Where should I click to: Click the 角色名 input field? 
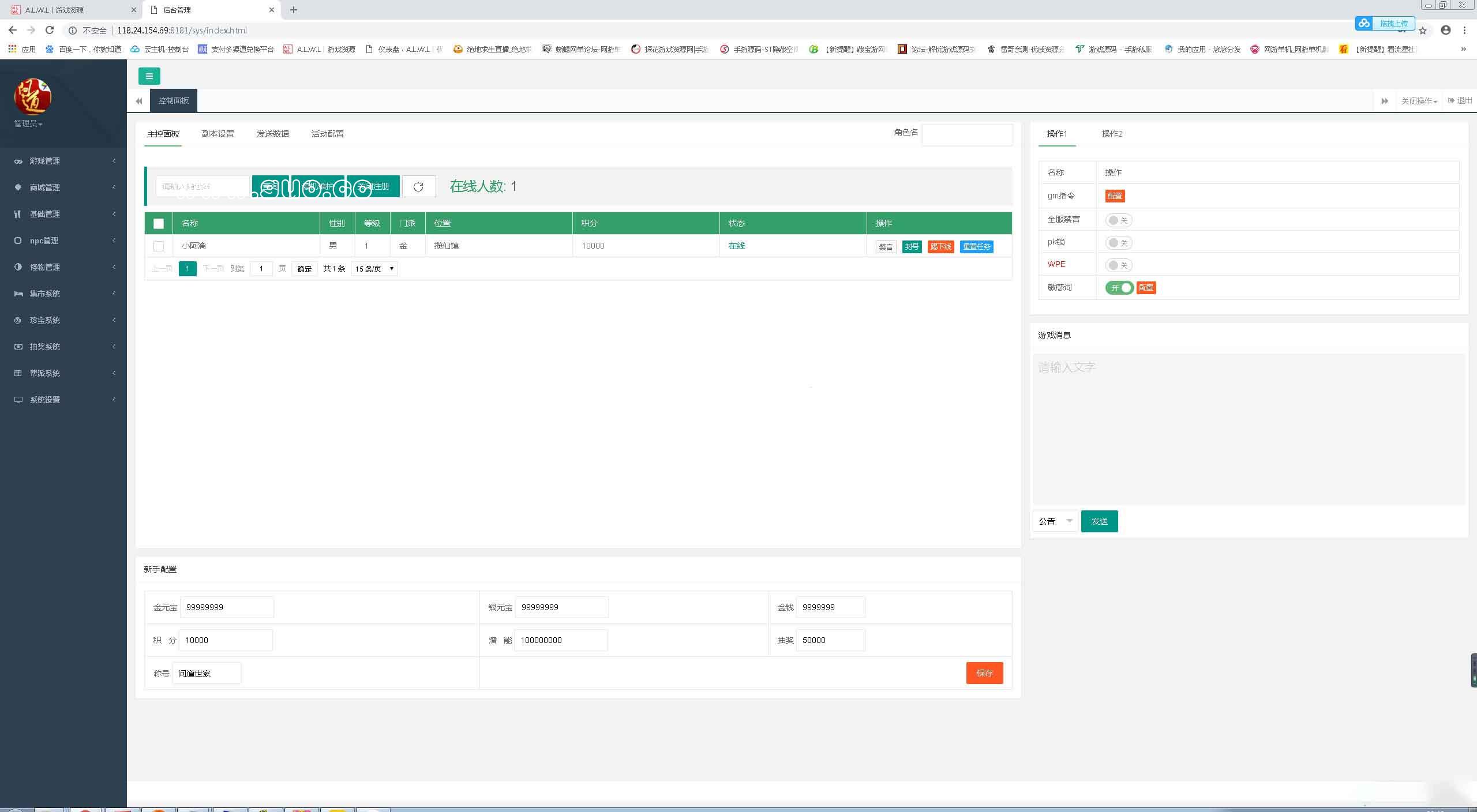[x=967, y=134]
